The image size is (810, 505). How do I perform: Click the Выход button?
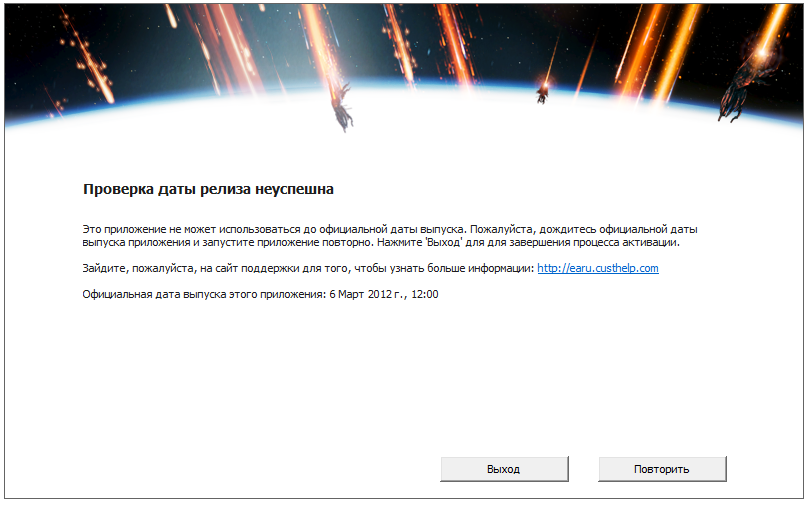pyautogui.click(x=504, y=469)
